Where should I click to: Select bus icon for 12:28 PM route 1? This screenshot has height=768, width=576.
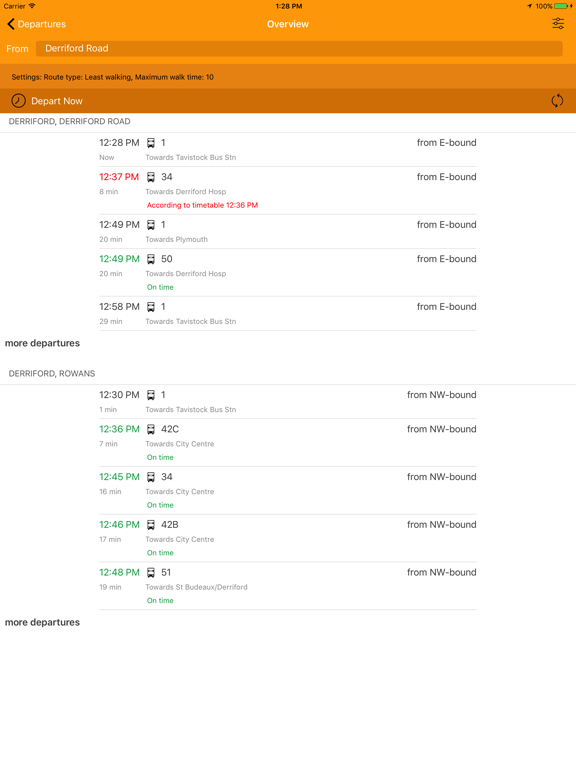(151, 143)
